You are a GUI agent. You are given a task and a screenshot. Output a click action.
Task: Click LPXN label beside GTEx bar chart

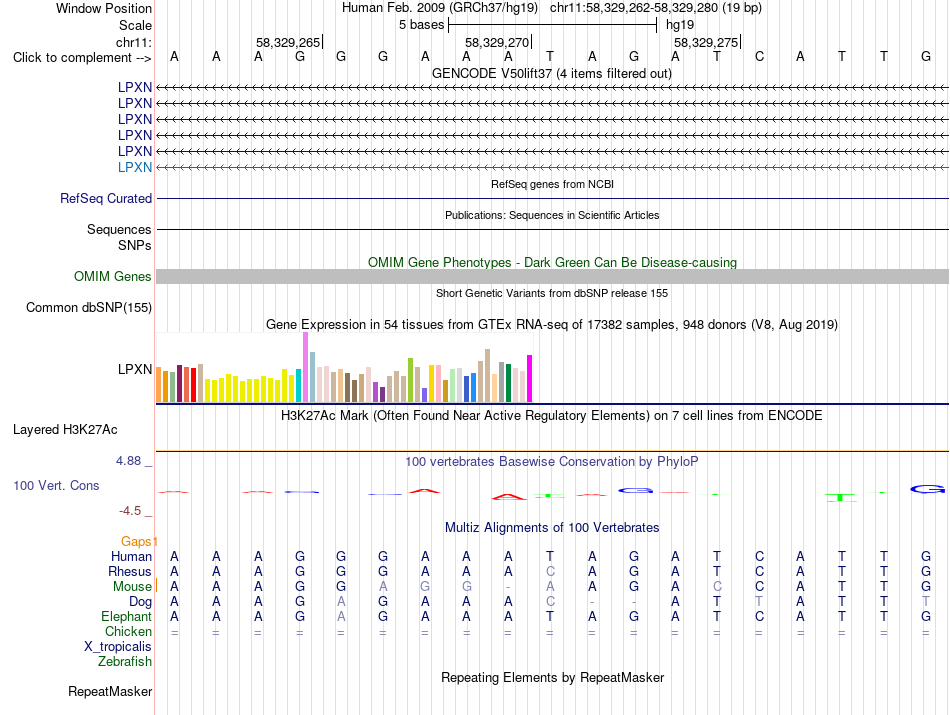point(135,369)
